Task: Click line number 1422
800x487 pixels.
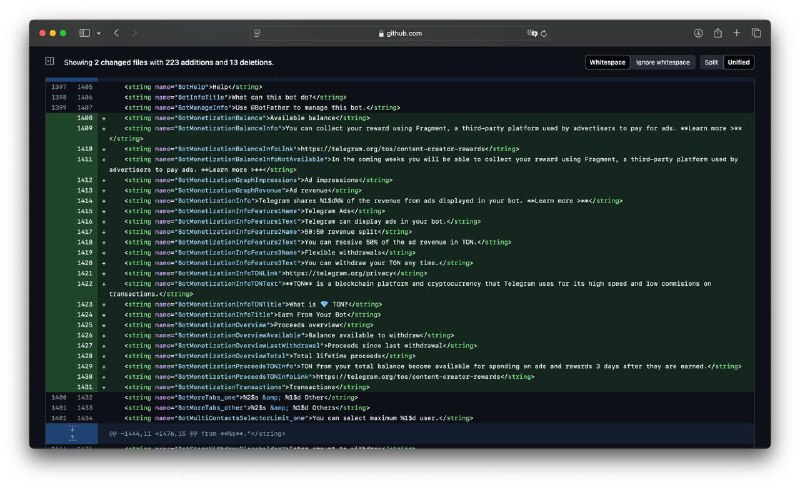Action: click(85, 284)
